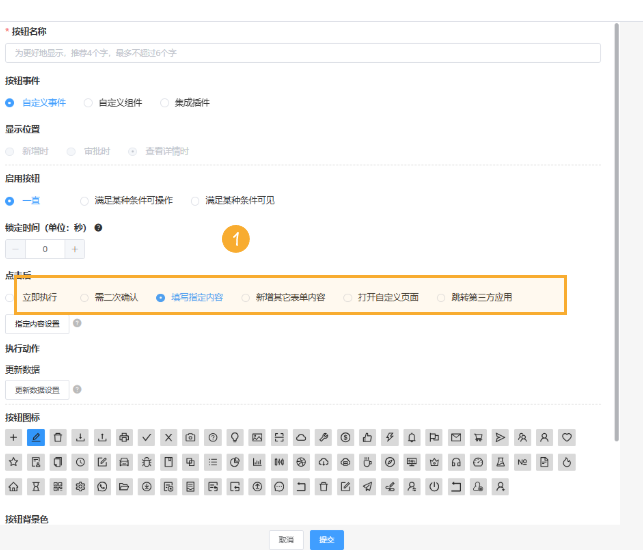Choose the flag icon
This screenshot has height=550, width=643.
pos(434,438)
